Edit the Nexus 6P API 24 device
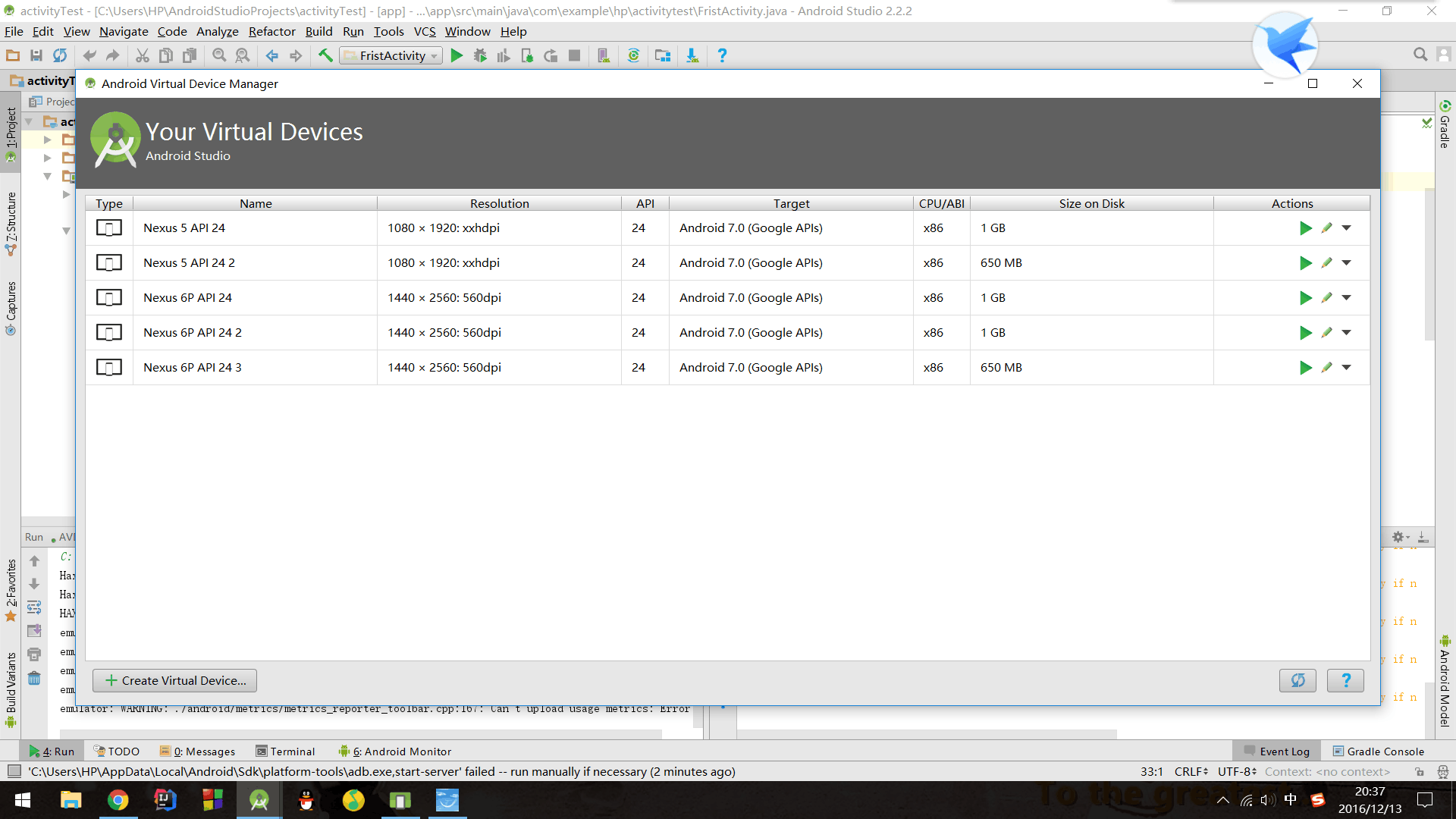Viewport: 1456px width, 819px height. tap(1326, 298)
